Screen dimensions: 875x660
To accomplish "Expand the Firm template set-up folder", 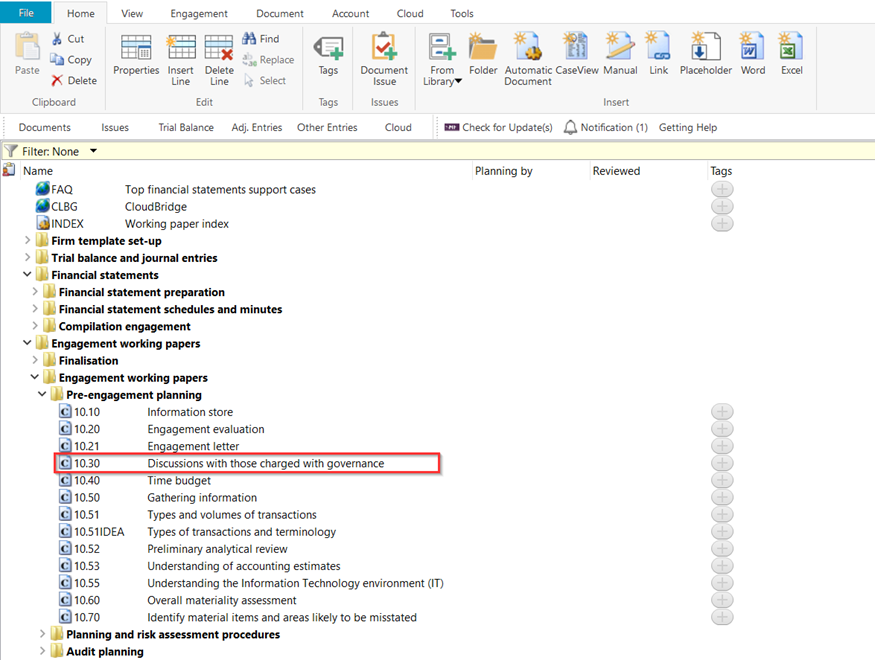I will [28, 241].
